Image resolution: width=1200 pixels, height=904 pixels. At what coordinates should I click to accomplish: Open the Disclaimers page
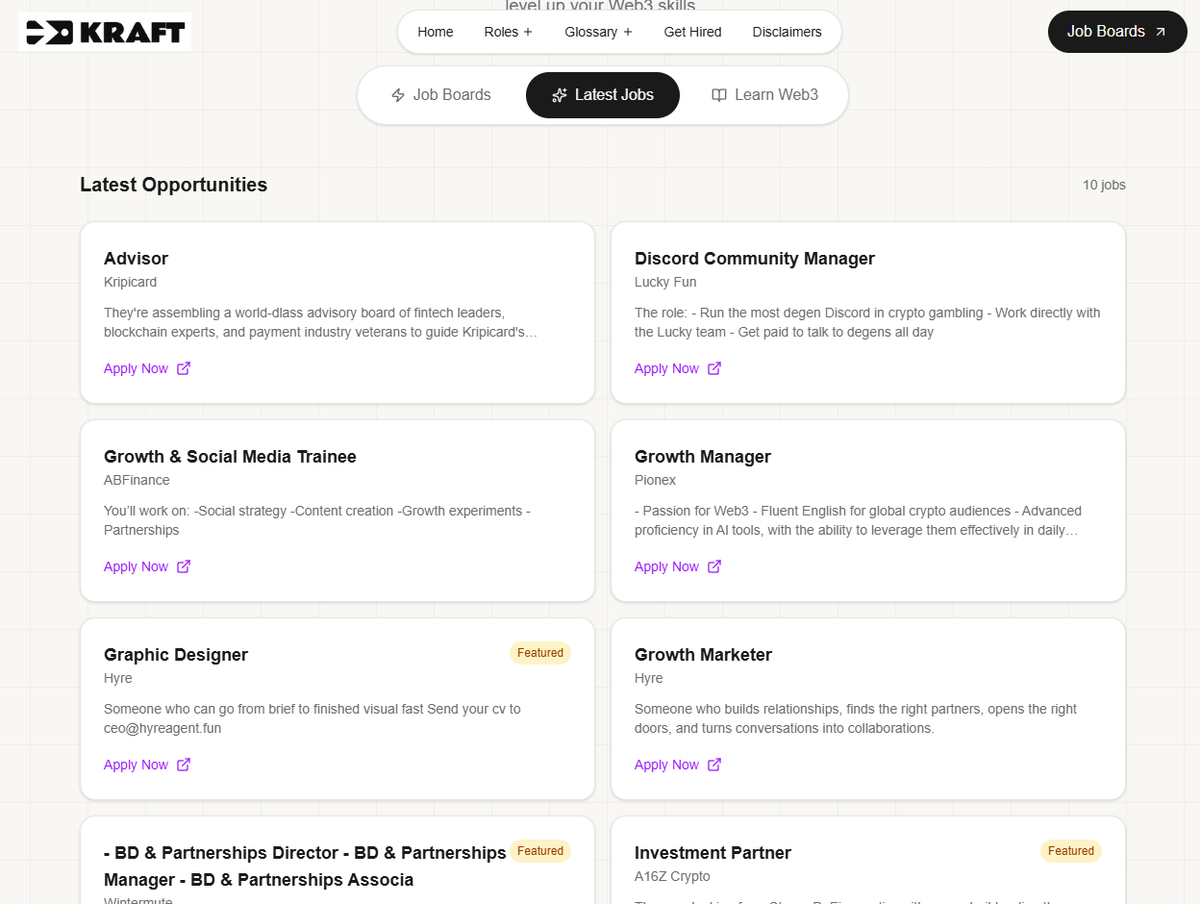click(787, 32)
